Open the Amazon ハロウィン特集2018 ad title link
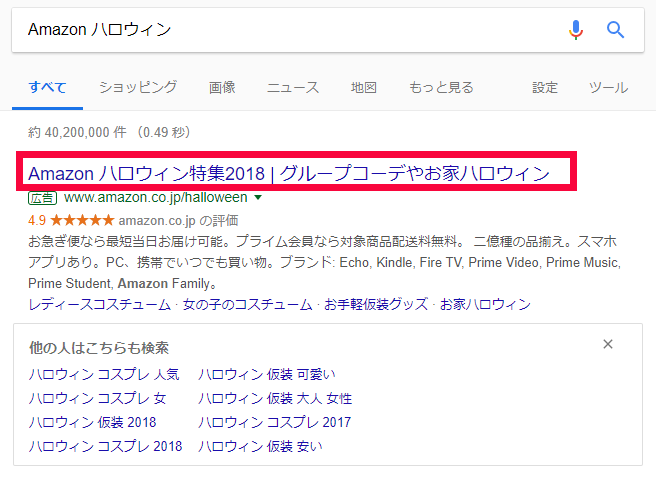Screen dimensions: 656x480 coord(289,173)
